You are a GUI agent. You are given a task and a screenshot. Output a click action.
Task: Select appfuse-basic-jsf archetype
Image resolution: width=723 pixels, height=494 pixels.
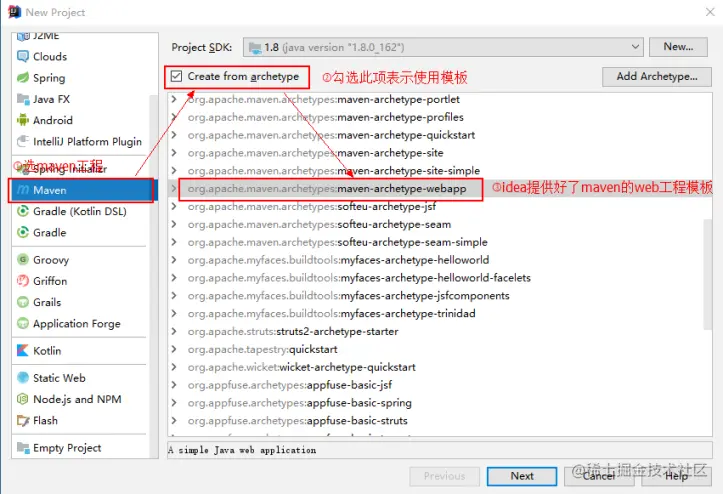coord(290,385)
